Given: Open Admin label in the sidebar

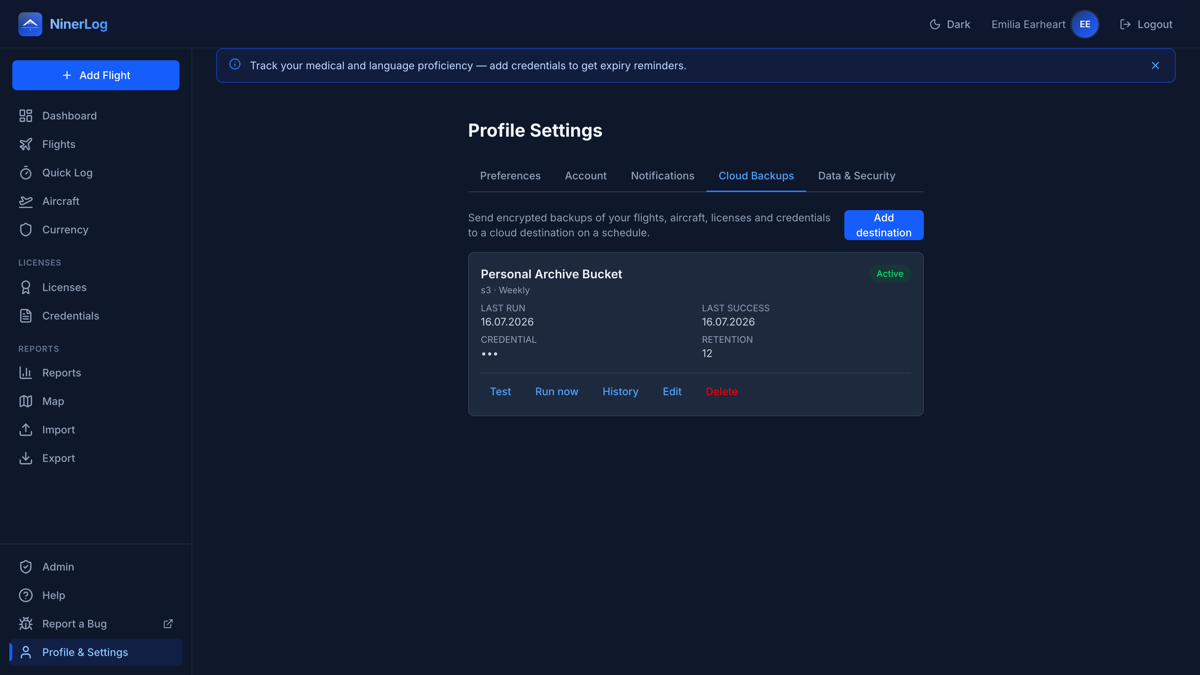Looking at the screenshot, I should point(58,567).
